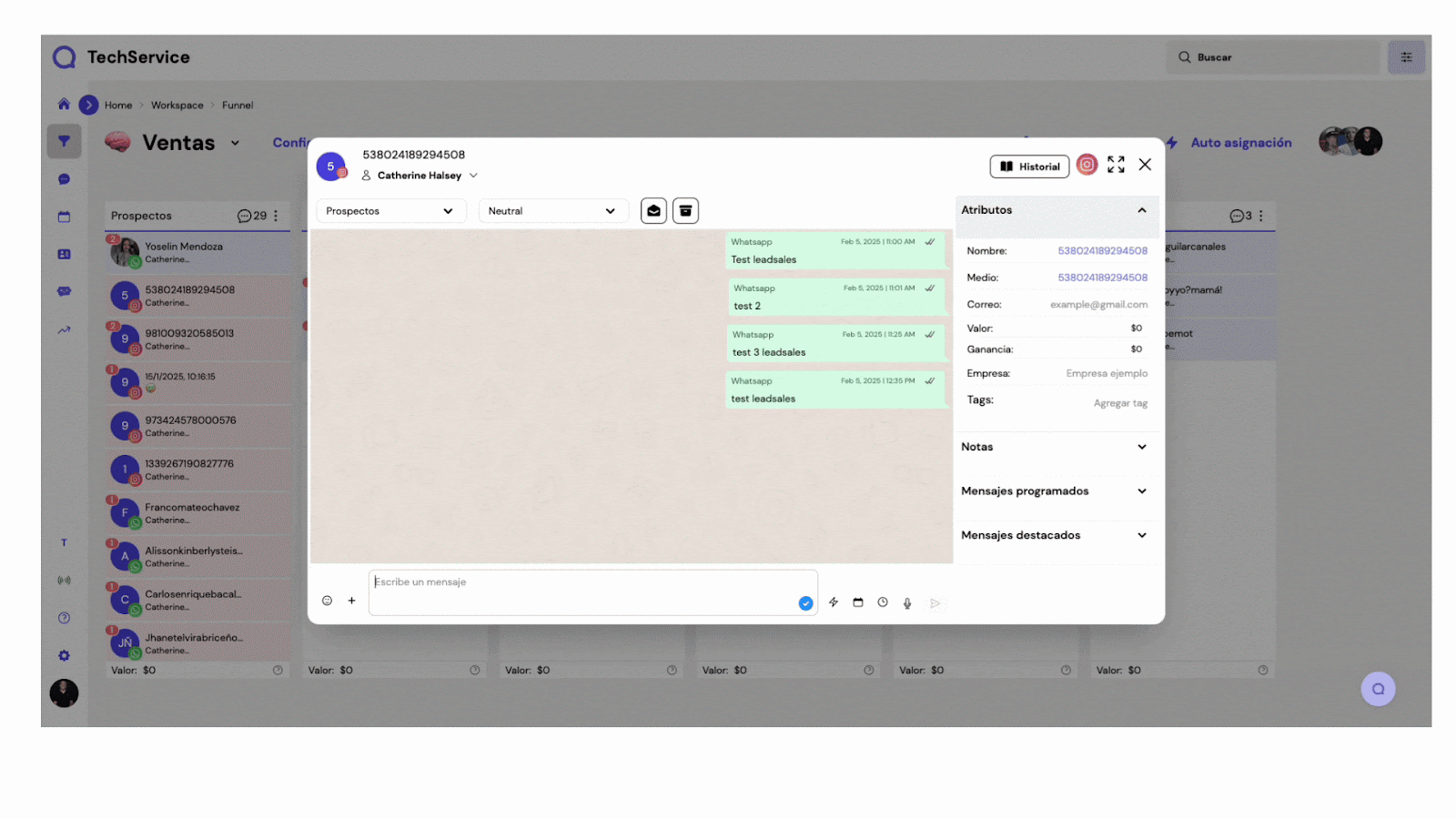This screenshot has width=1456, height=819.
Task: Click the plus attachment icon
Action: pos(352,601)
